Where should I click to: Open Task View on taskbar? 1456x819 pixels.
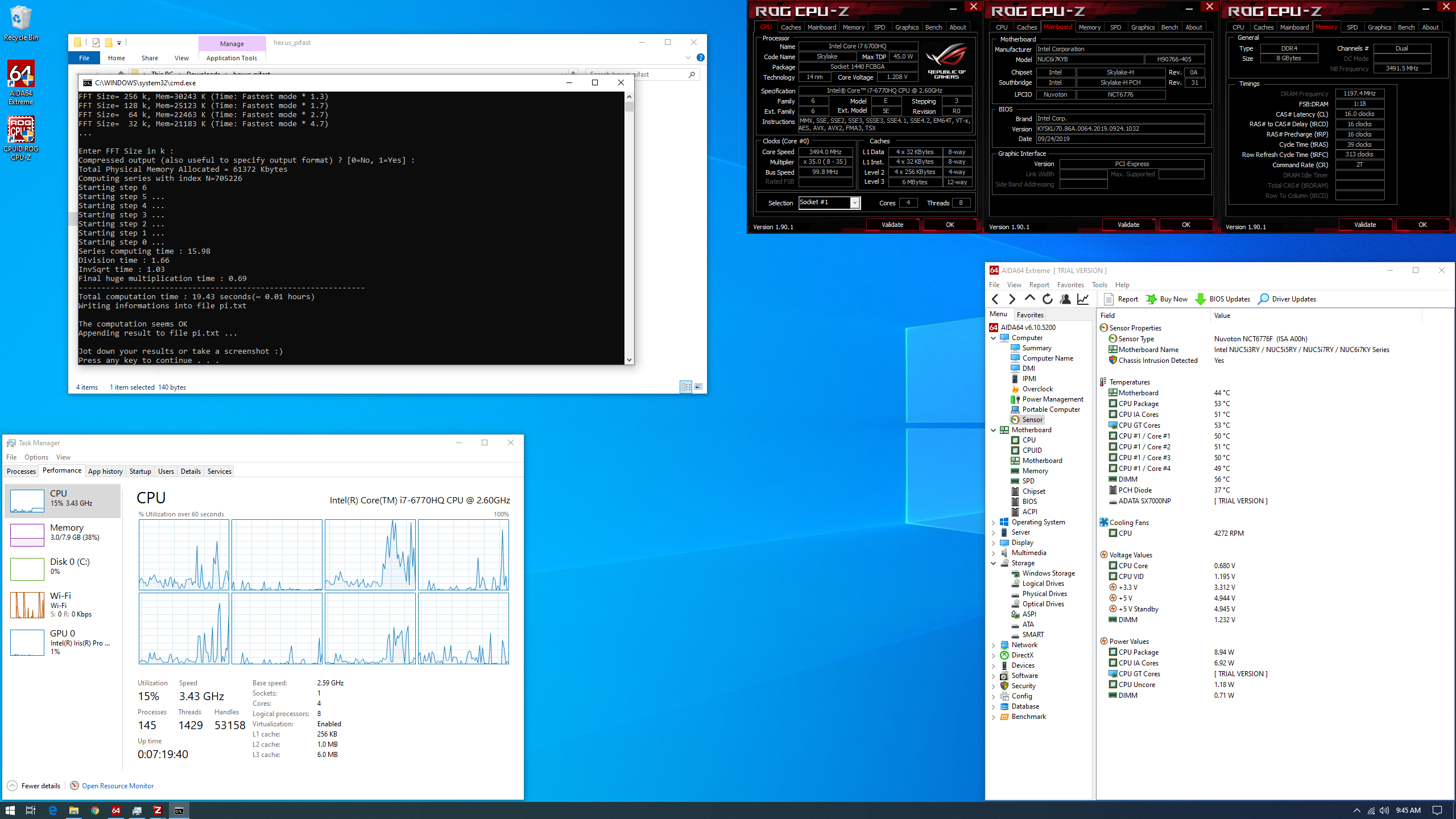click(x=31, y=810)
